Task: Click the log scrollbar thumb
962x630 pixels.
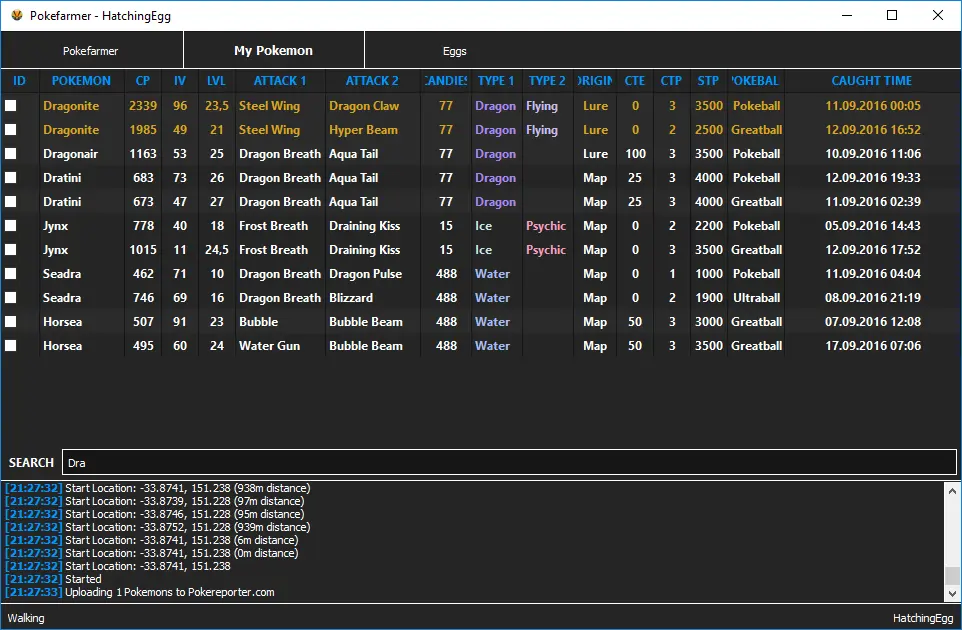Action: (952, 576)
